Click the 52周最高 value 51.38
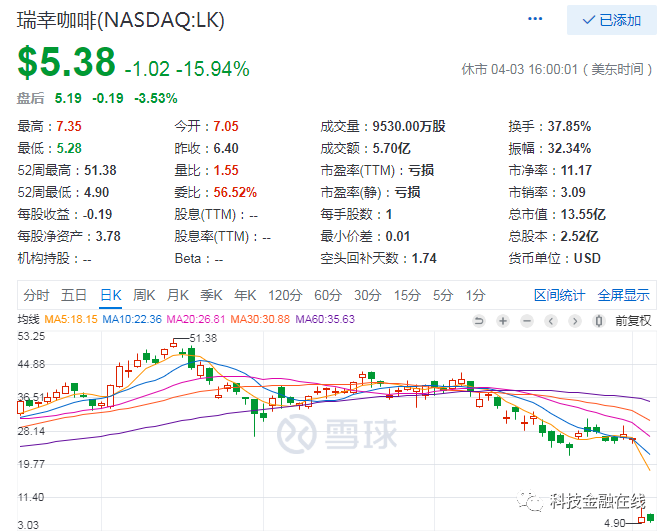 (100, 171)
